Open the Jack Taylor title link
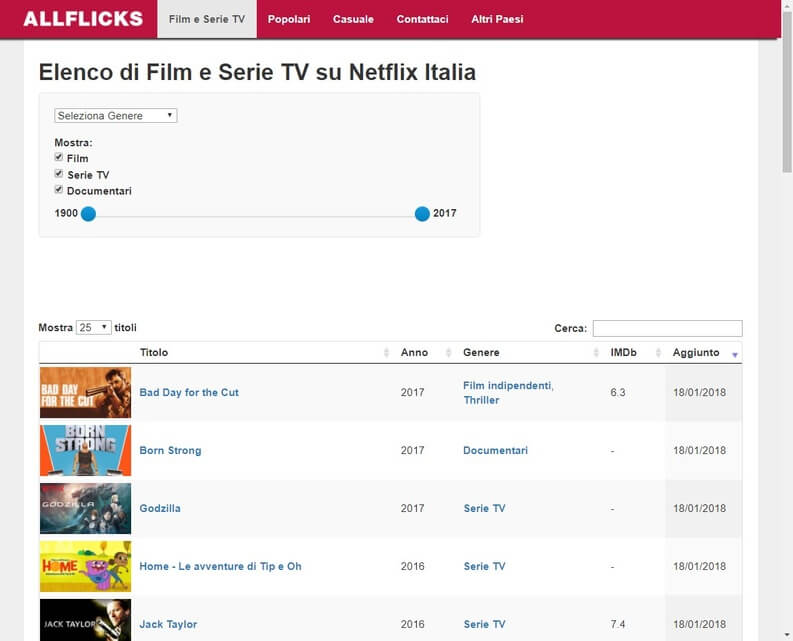Image resolution: width=793 pixels, height=641 pixels. 168,624
